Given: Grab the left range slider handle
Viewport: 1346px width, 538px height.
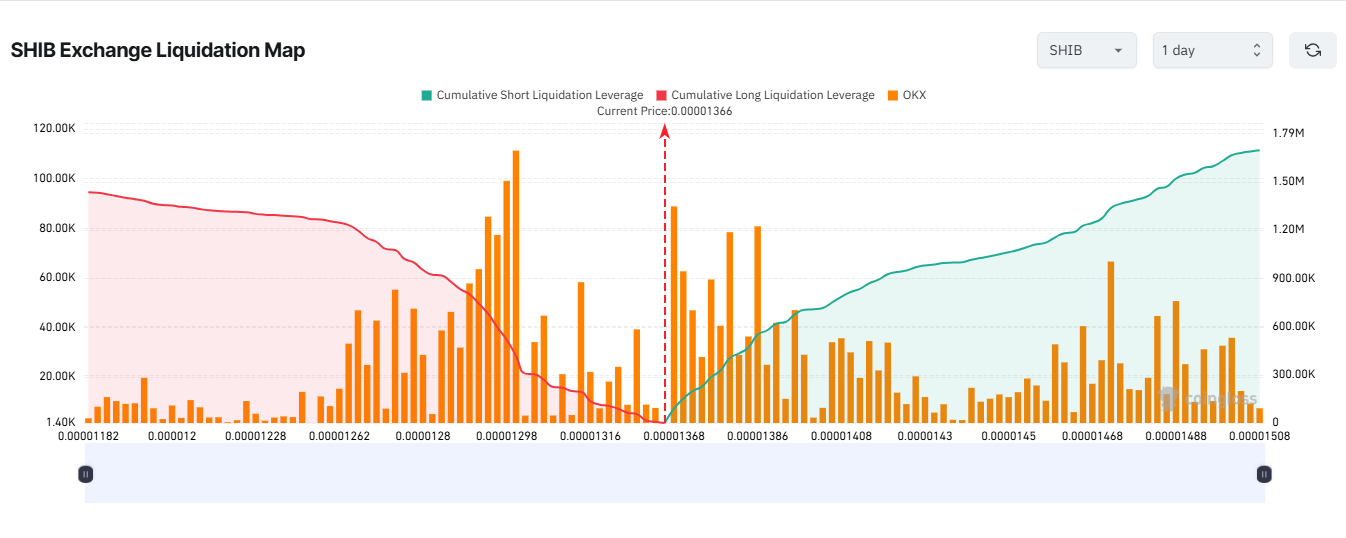Looking at the screenshot, I should (86, 474).
